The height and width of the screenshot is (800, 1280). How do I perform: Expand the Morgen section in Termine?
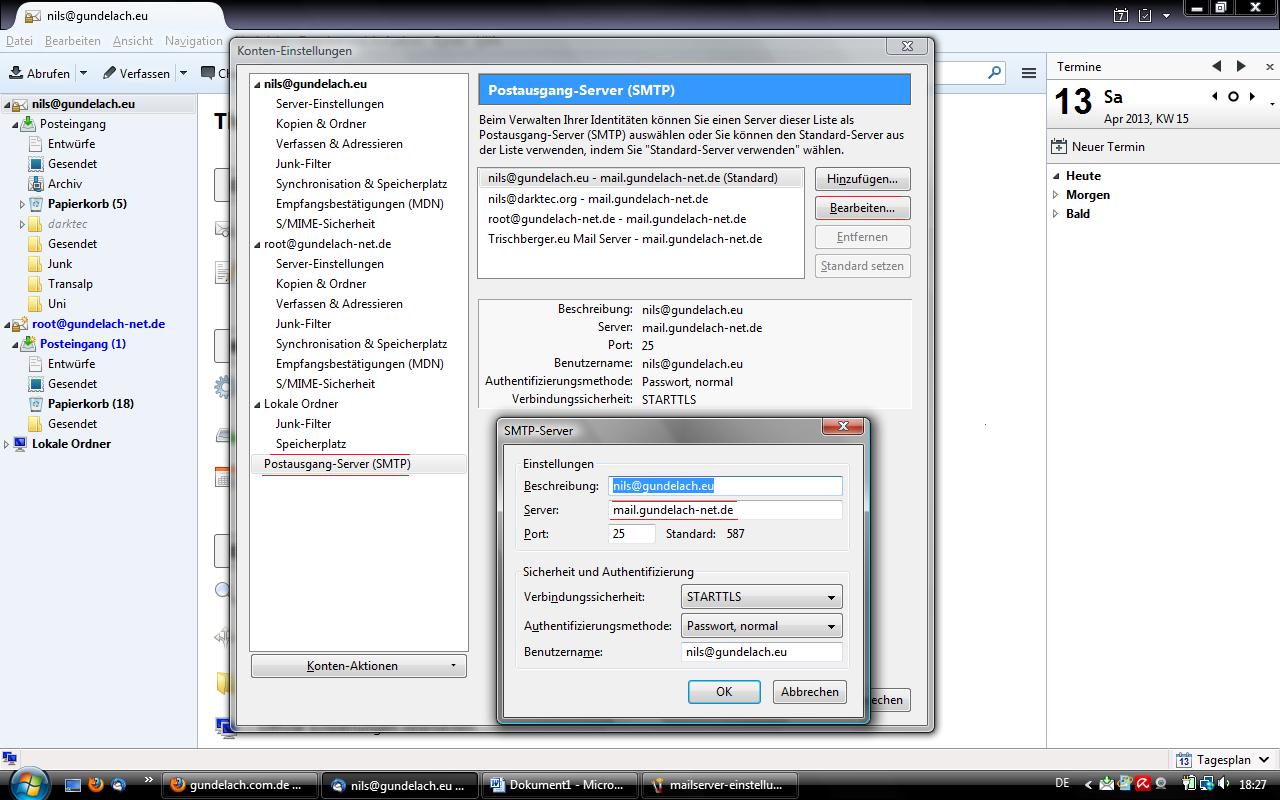(1056, 195)
